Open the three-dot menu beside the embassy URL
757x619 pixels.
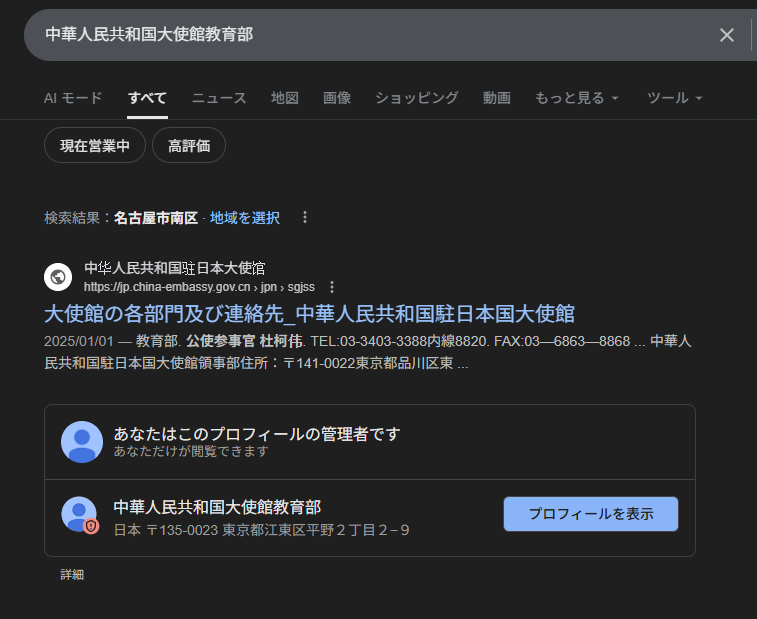[333, 287]
